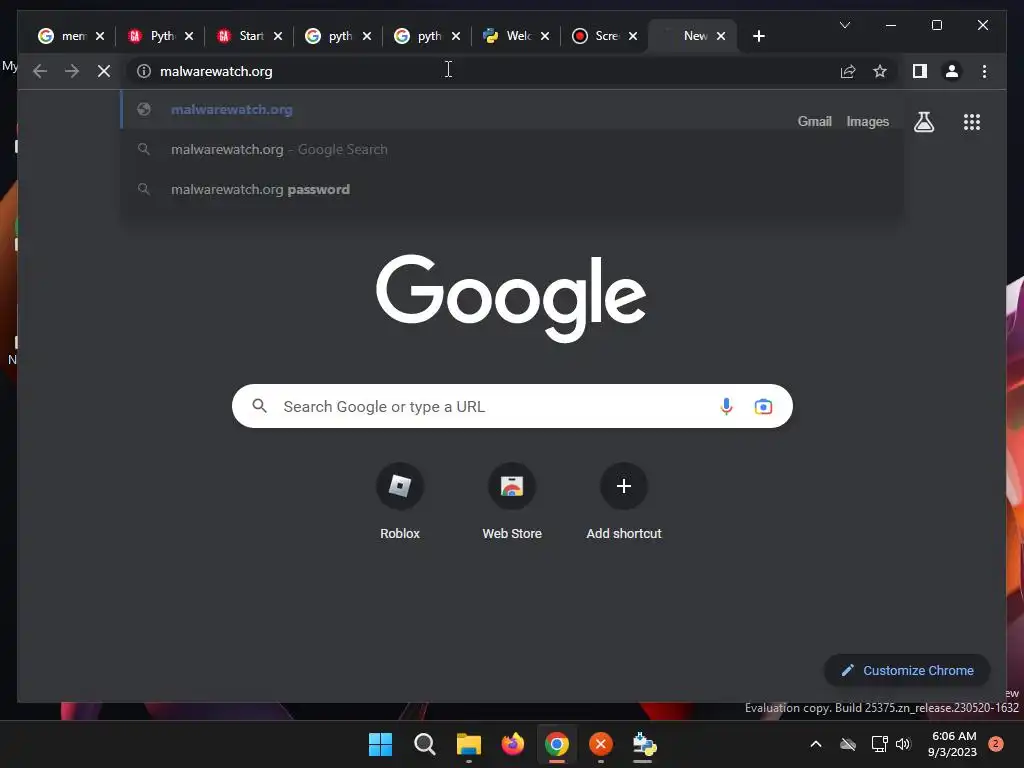Screen dimensions: 1024x768
Task: Share this page icon
Action: tap(848, 71)
